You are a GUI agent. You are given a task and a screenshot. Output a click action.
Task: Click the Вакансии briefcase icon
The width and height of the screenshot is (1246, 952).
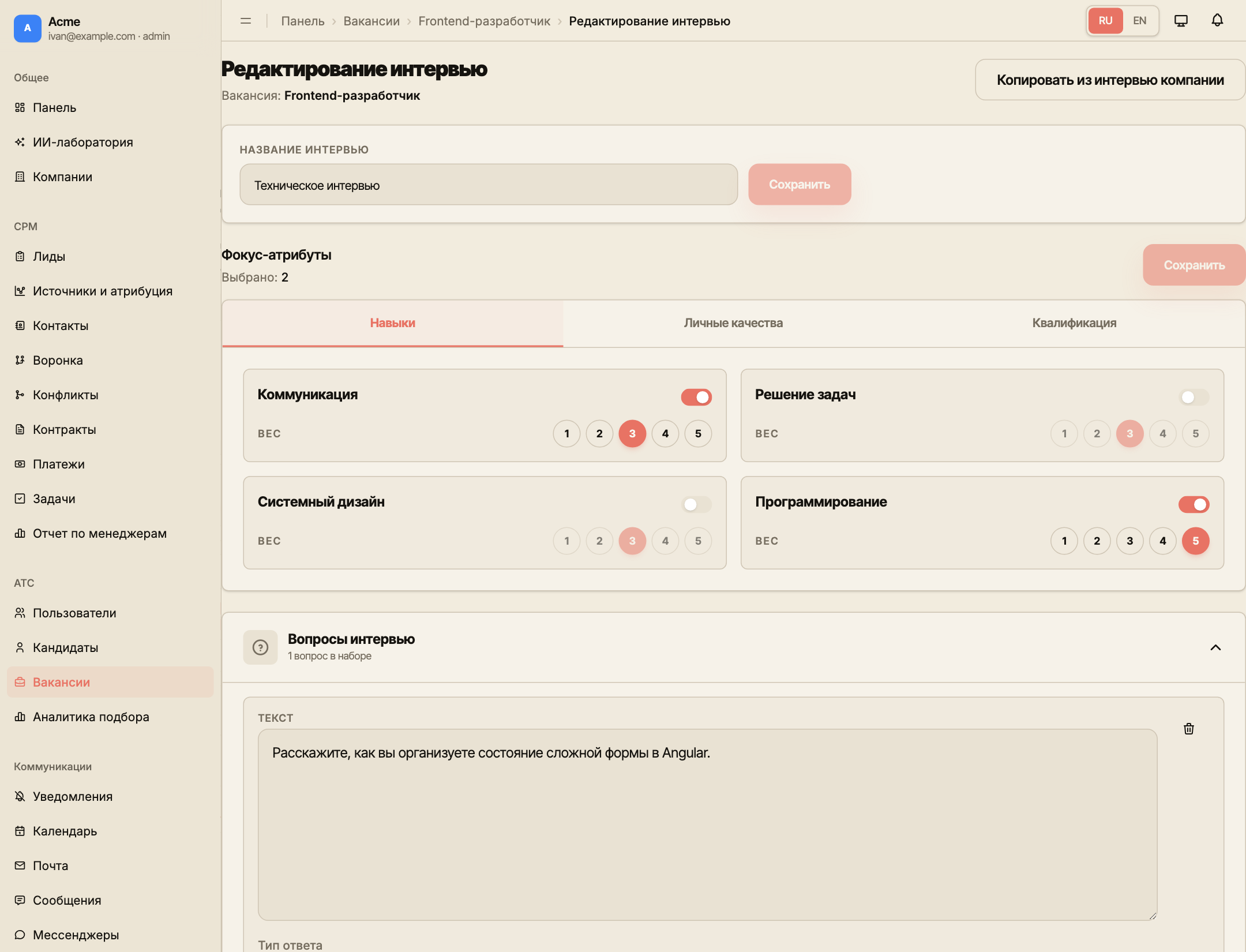20,682
